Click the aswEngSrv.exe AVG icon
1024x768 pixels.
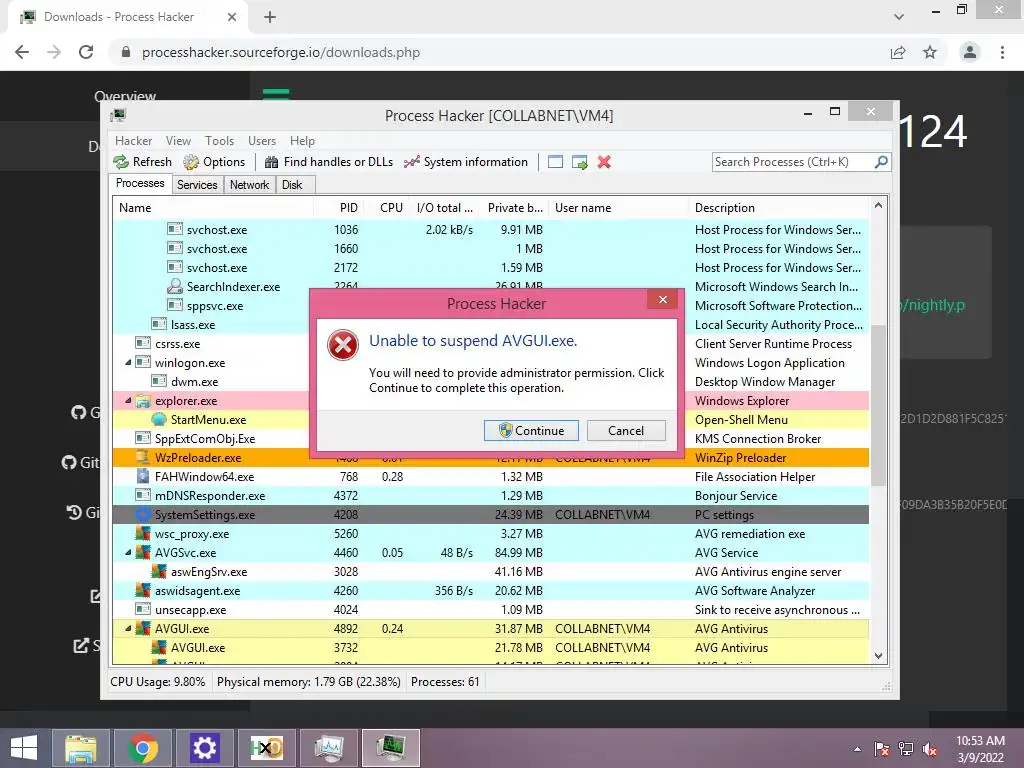[x=159, y=571]
